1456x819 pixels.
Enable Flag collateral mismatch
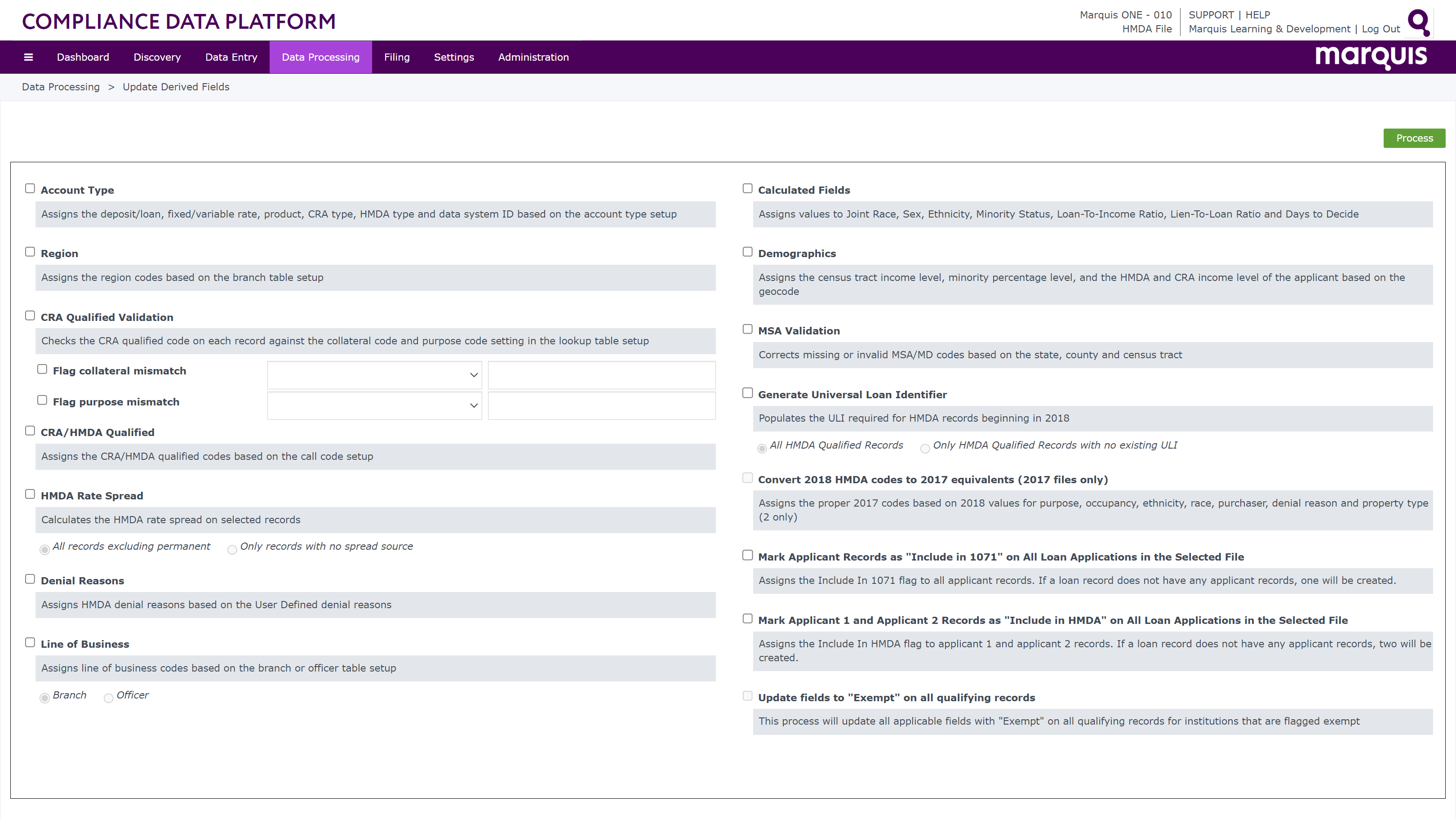(x=42, y=369)
